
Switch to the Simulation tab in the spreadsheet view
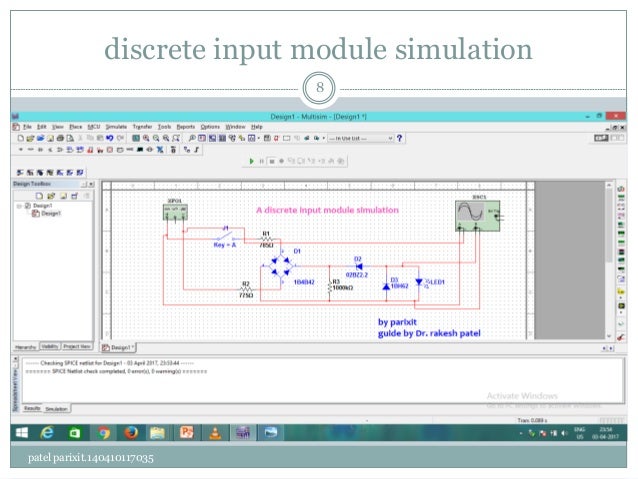click(x=56, y=409)
